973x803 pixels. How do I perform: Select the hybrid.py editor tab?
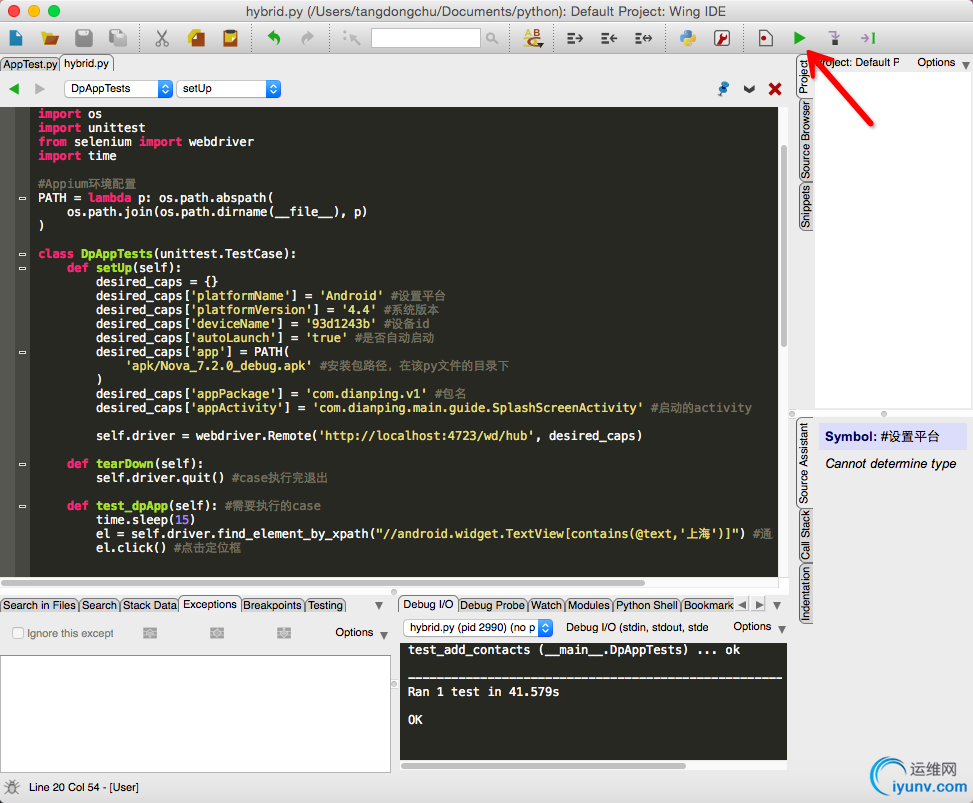click(x=87, y=63)
